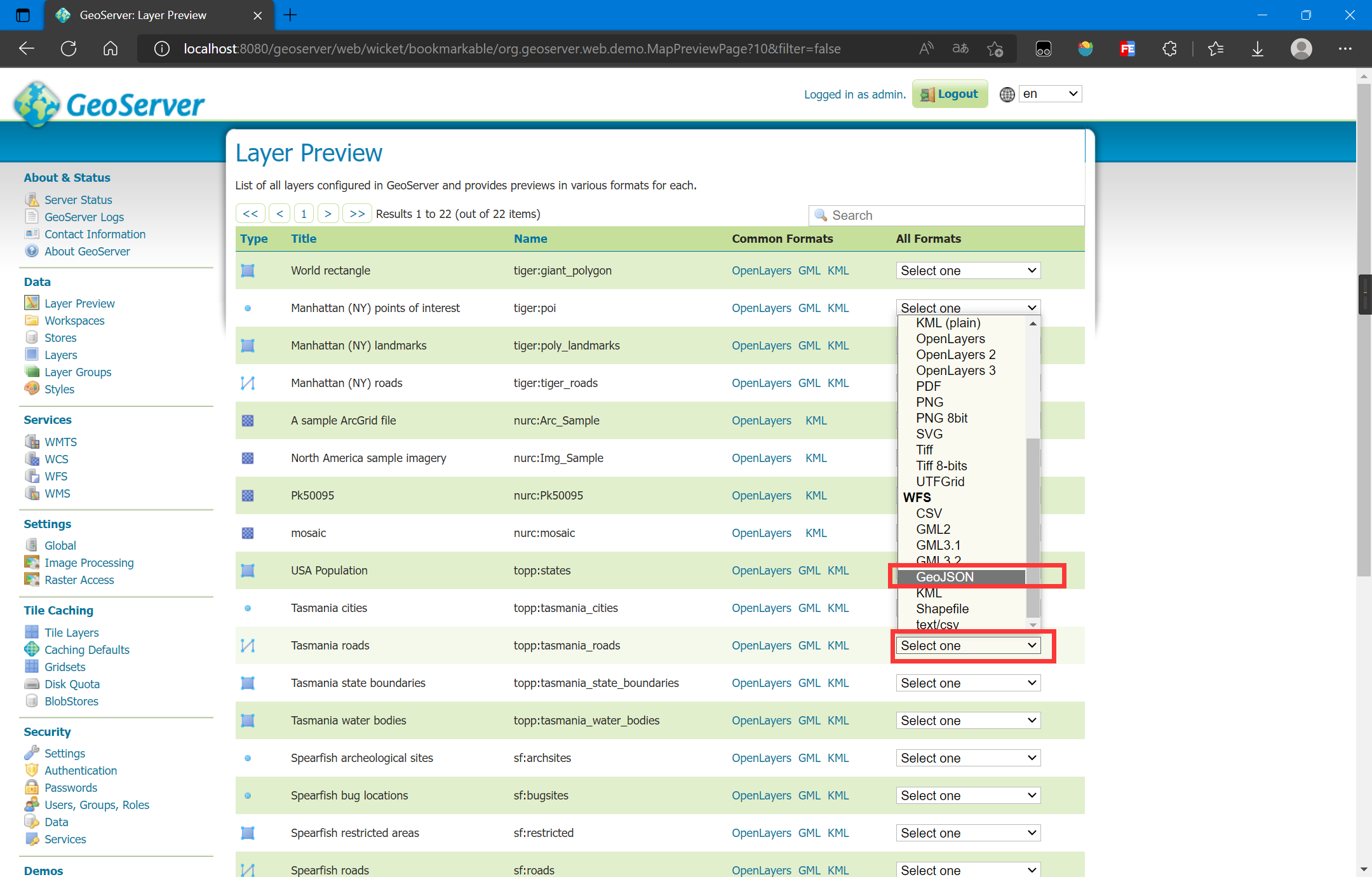Open Server Status page
The height and width of the screenshot is (877, 1372).
pos(78,200)
